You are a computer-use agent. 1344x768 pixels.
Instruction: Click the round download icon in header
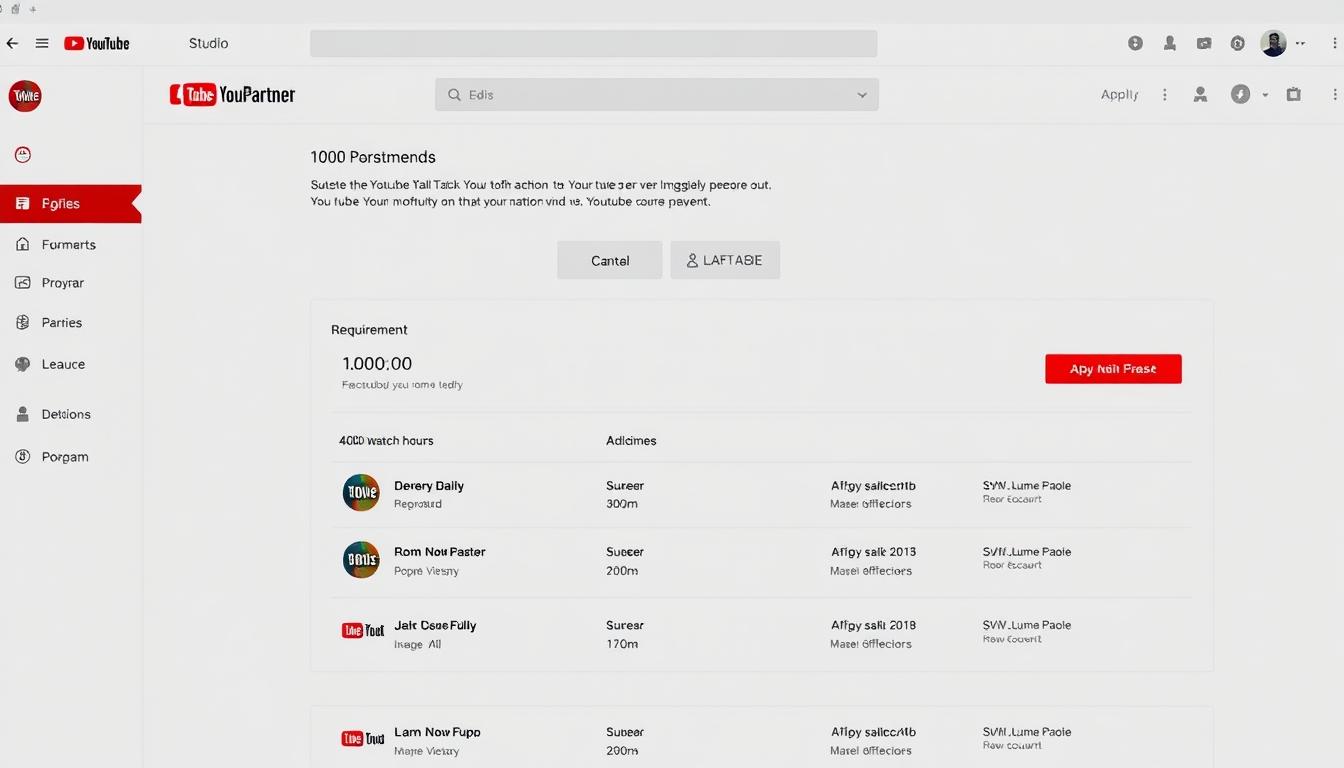tap(1135, 43)
